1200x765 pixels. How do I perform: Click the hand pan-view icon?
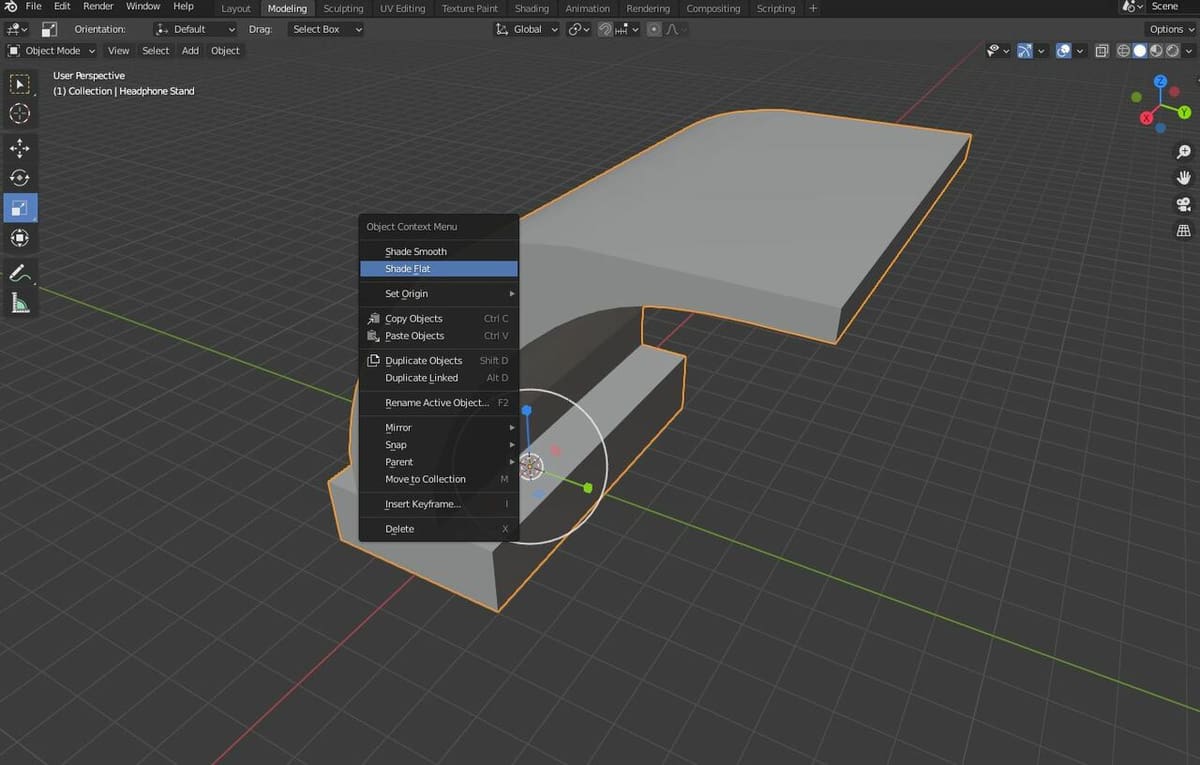(1184, 178)
